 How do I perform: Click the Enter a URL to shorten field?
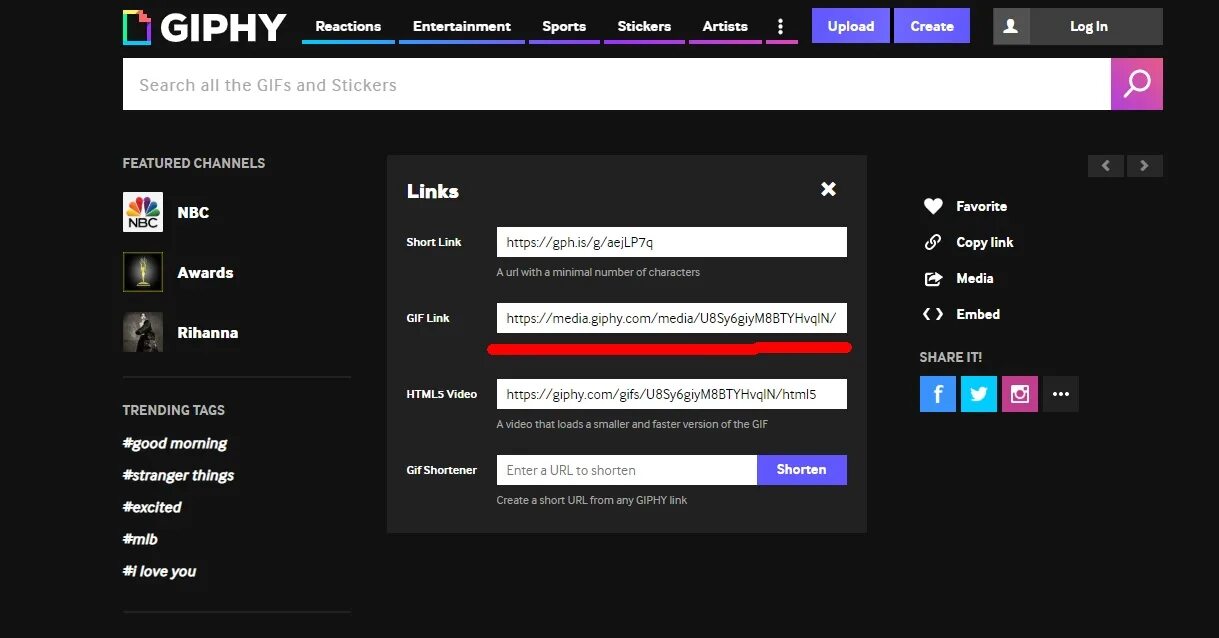pos(627,470)
